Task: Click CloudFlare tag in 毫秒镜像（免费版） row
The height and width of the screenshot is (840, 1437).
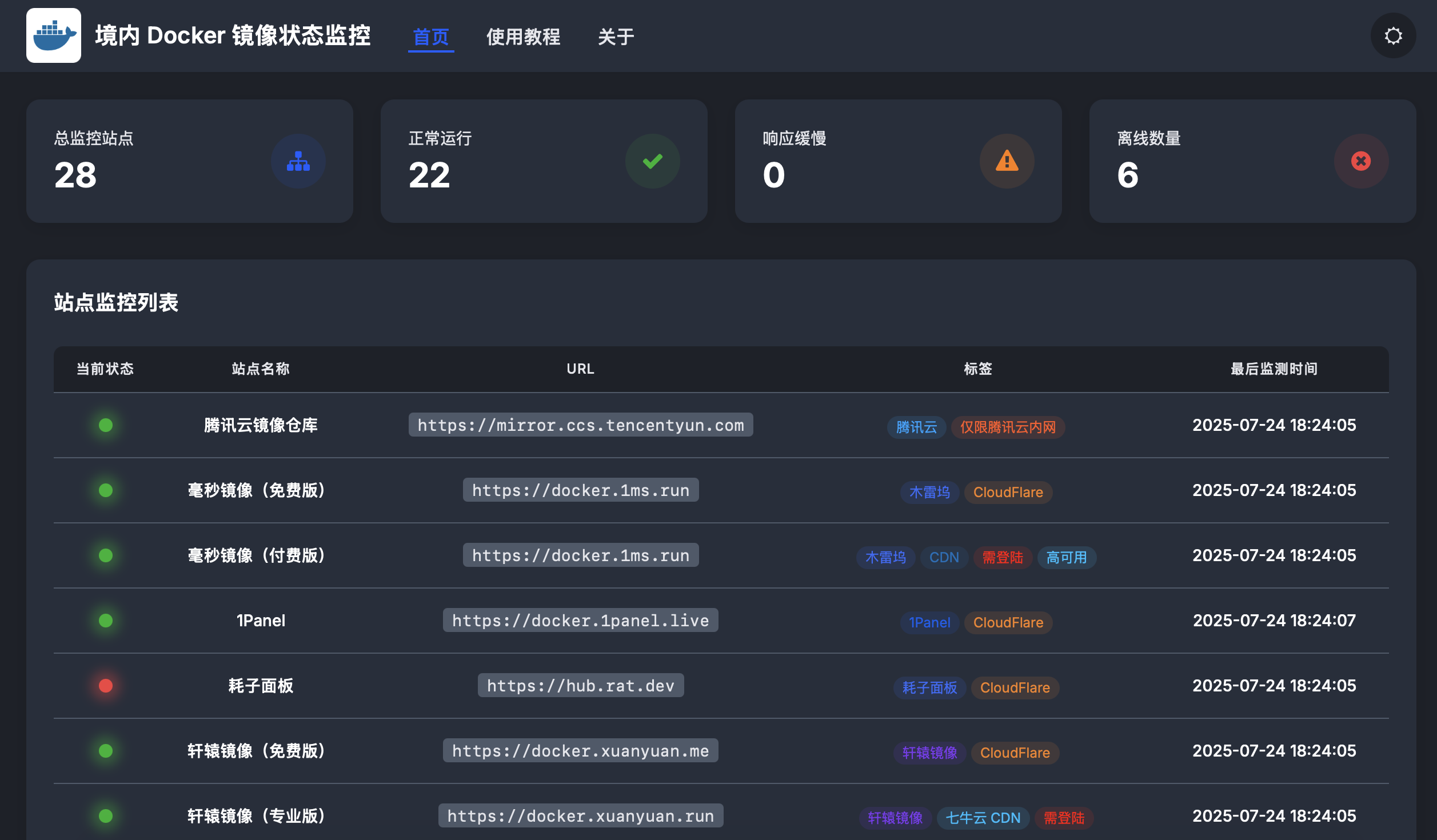Action: pyautogui.click(x=1008, y=493)
